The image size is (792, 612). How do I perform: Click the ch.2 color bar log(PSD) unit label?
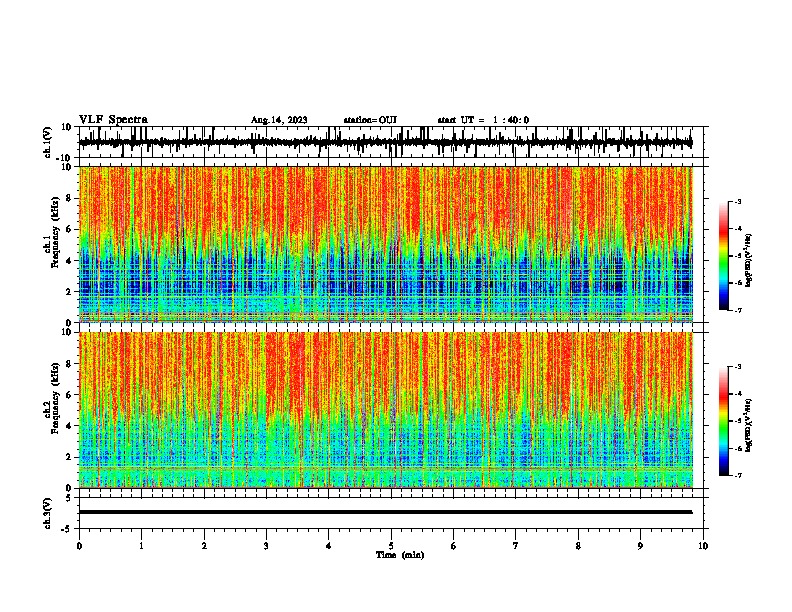(x=749, y=426)
